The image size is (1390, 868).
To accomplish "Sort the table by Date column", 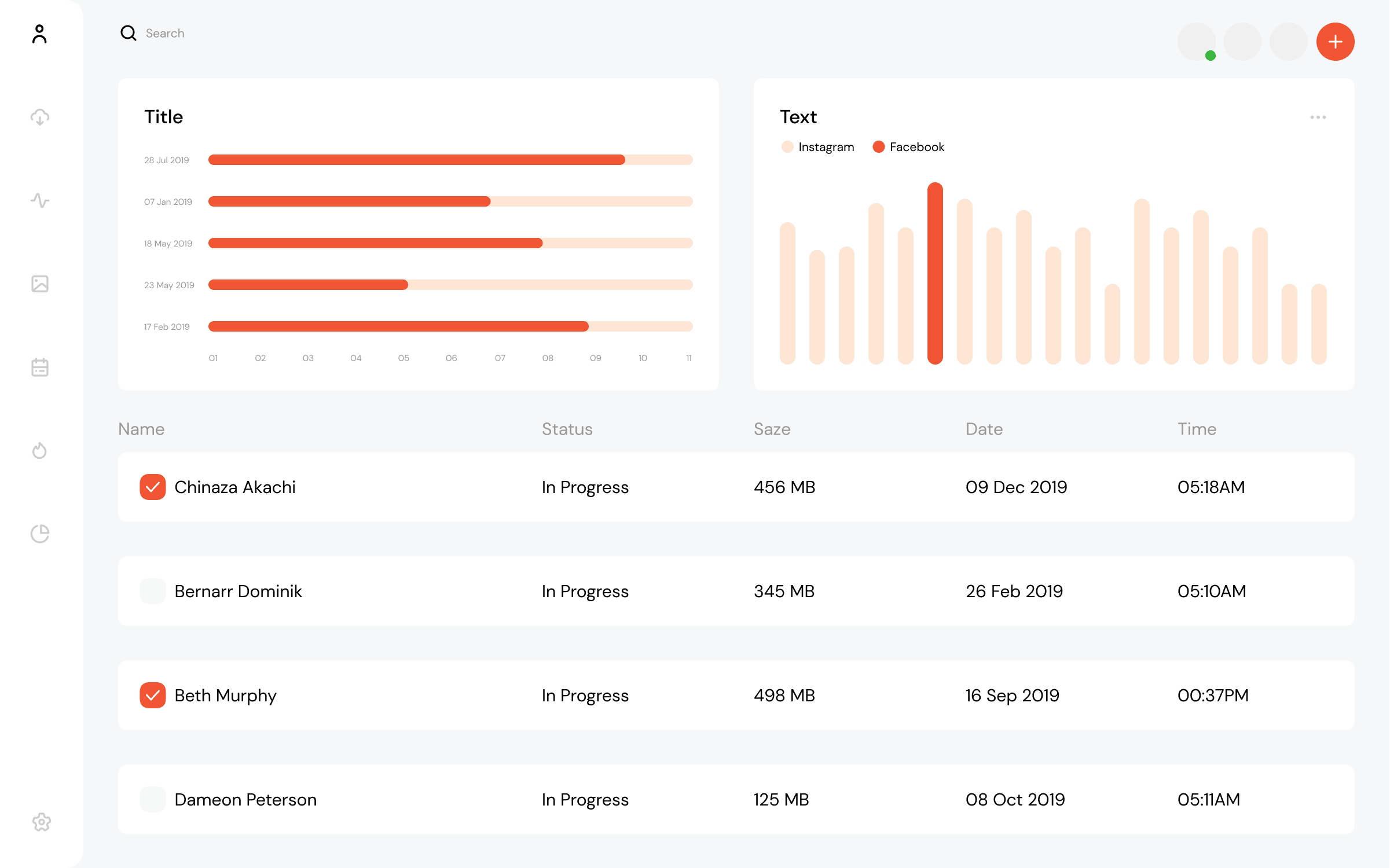I will (984, 429).
